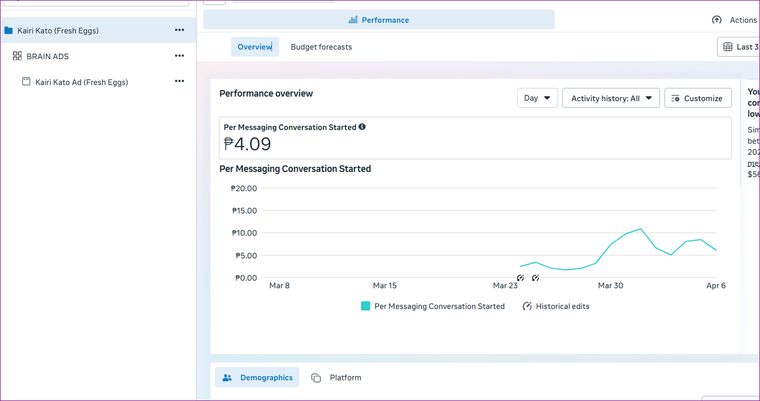Select the Demographics tab
Viewport: 760px width, 401px height.
point(257,377)
